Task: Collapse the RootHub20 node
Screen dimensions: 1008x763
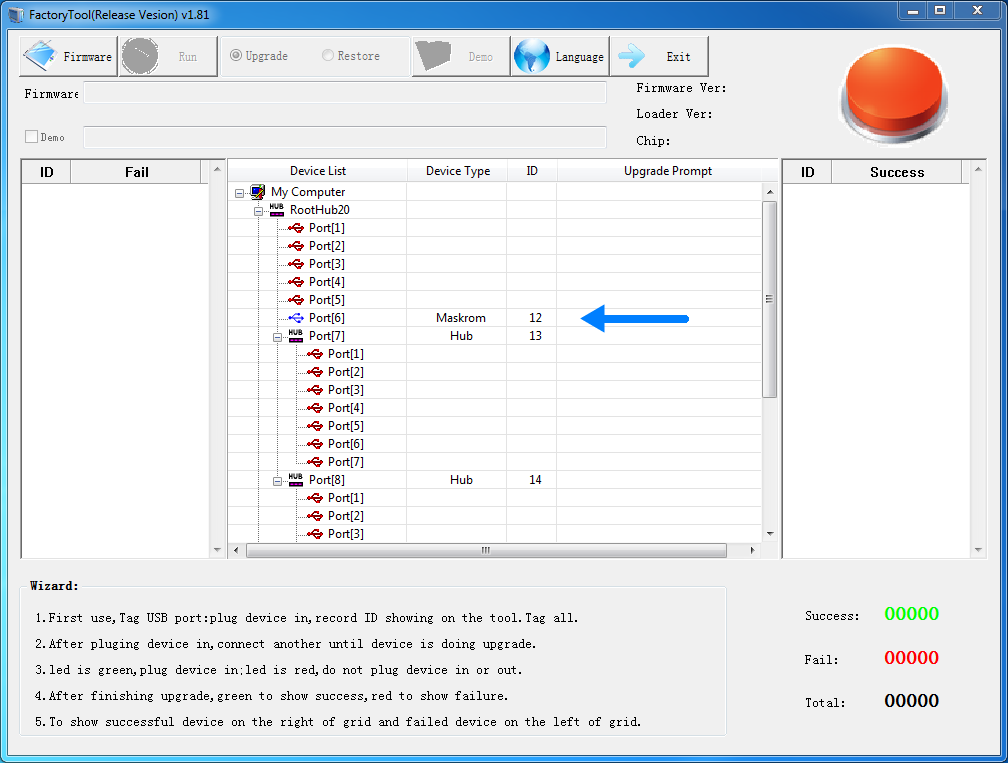Action: 258,210
